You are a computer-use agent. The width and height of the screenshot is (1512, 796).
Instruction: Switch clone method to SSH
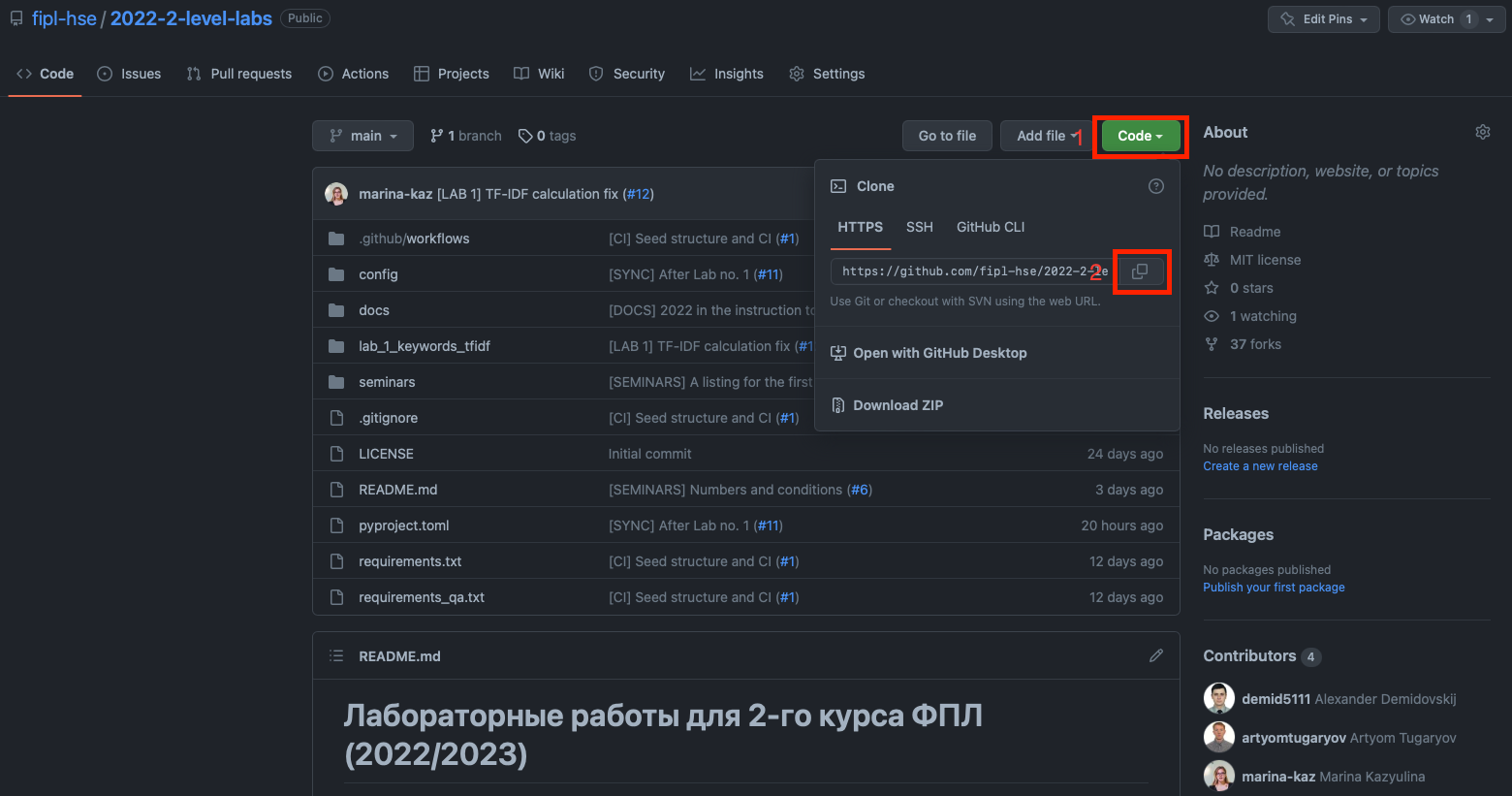click(x=920, y=227)
